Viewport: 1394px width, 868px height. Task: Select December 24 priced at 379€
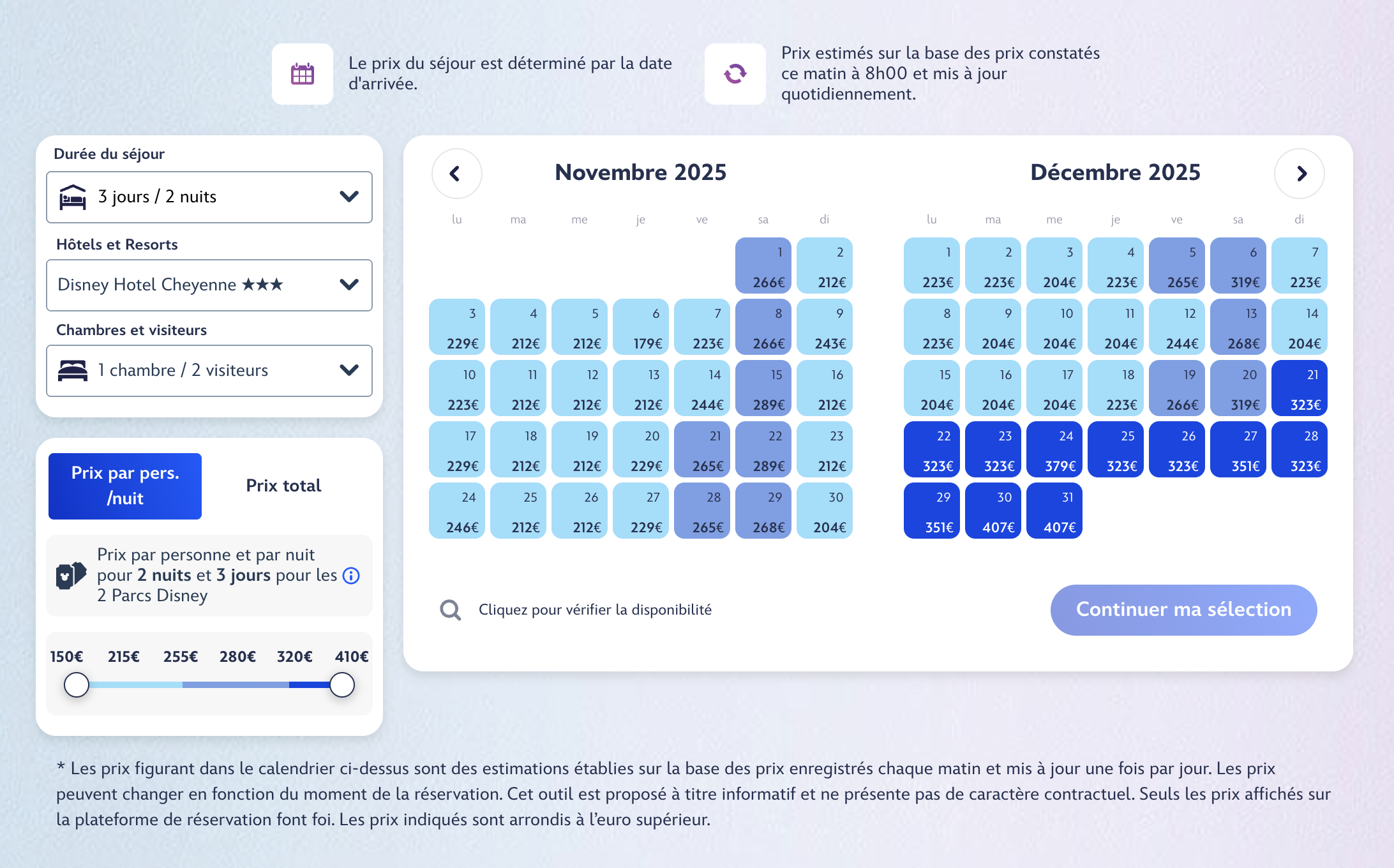click(x=1054, y=450)
